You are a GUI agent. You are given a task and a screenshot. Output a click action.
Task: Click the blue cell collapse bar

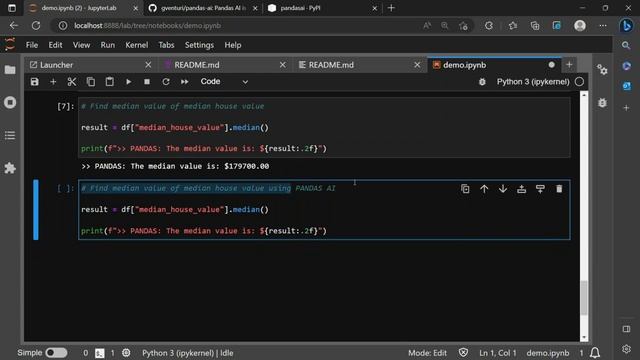(x=36, y=209)
